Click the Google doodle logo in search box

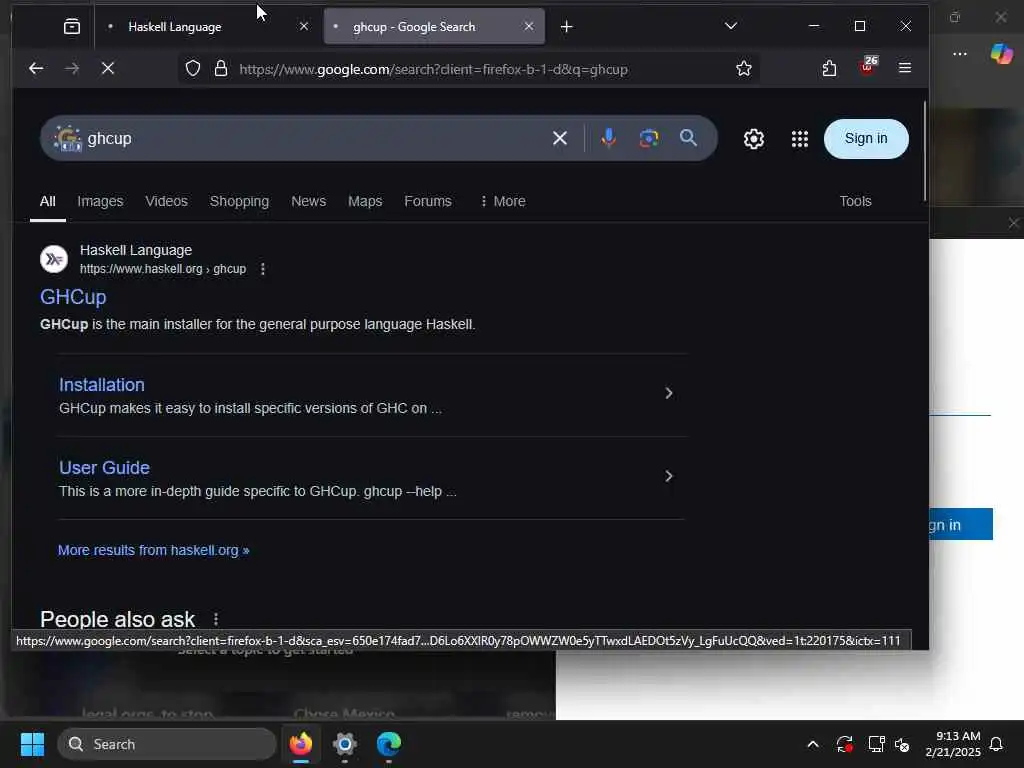point(67,138)
